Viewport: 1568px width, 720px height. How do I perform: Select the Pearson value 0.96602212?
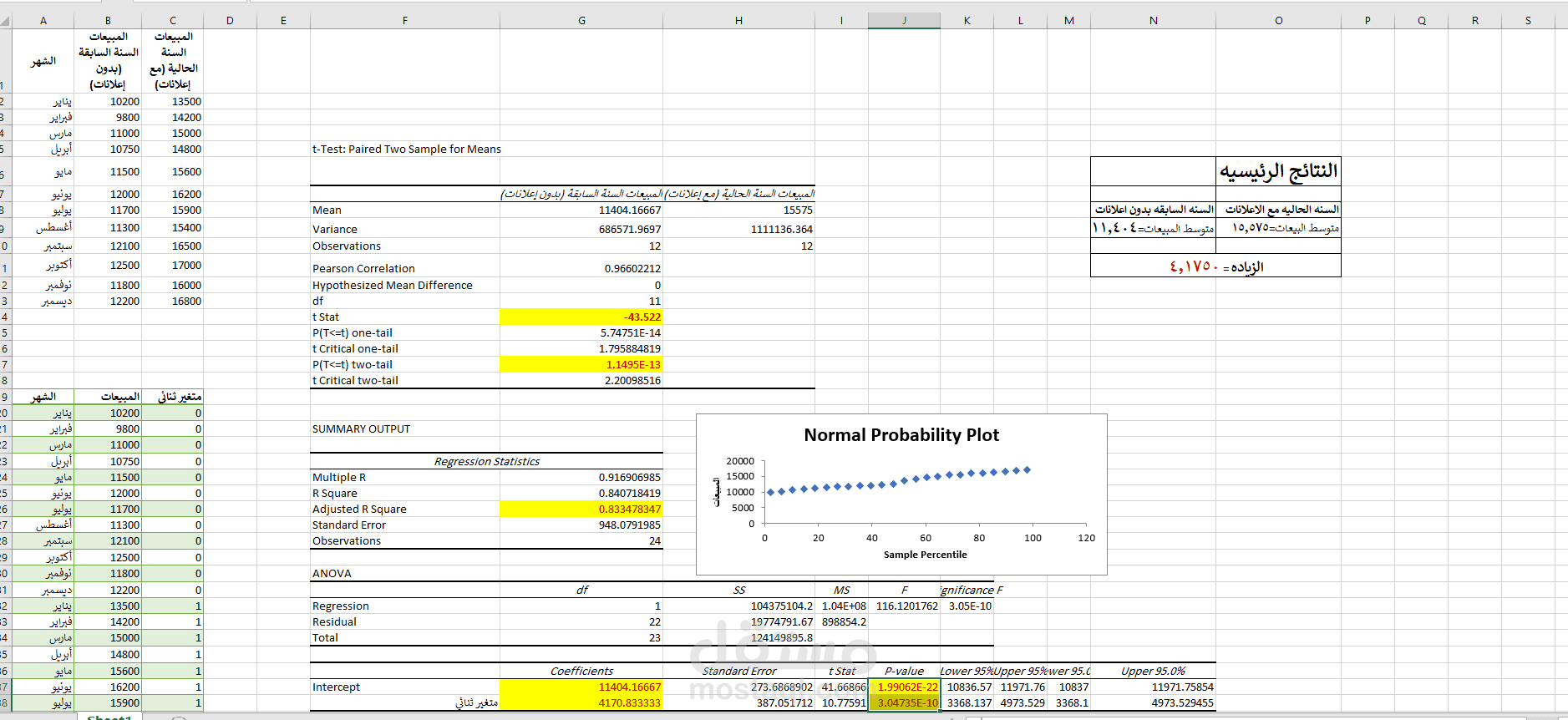581,269
